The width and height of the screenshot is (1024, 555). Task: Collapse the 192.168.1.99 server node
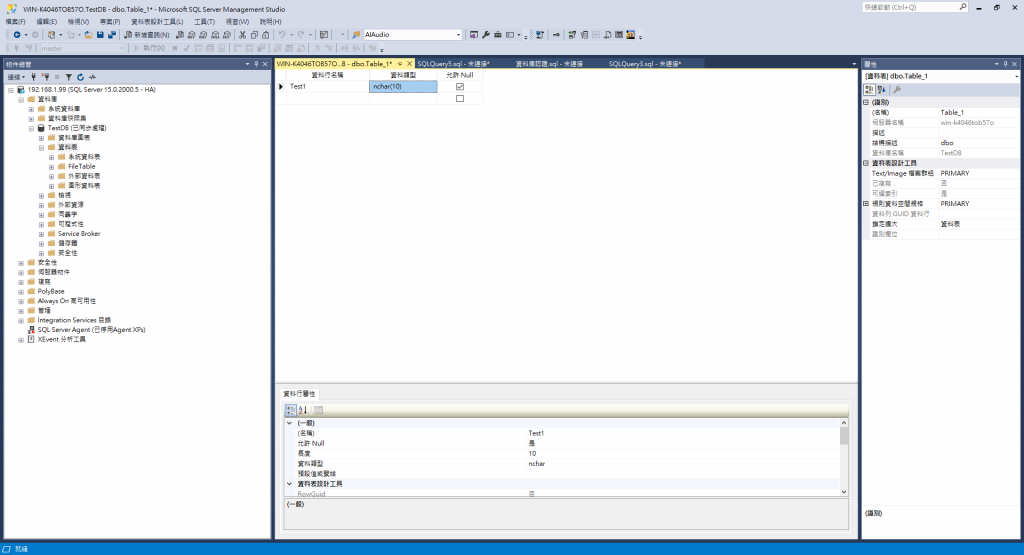point(11,90)
